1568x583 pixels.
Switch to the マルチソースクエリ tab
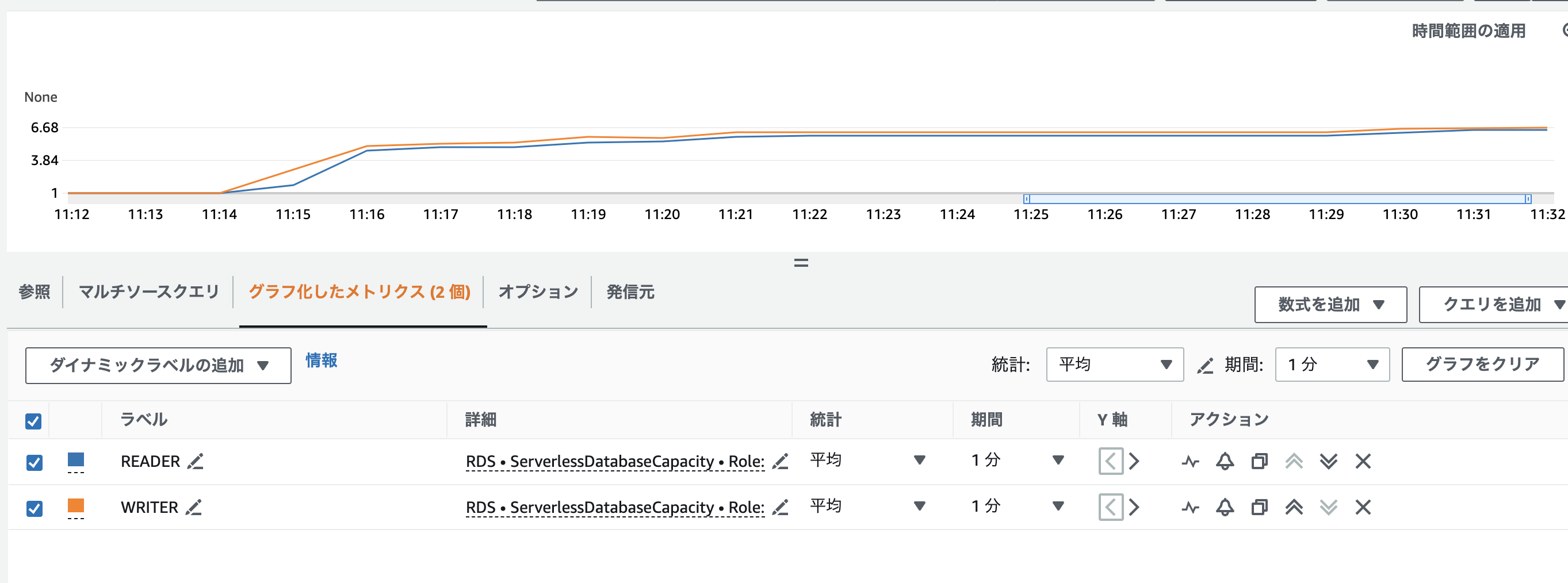(x=148, y=292)
